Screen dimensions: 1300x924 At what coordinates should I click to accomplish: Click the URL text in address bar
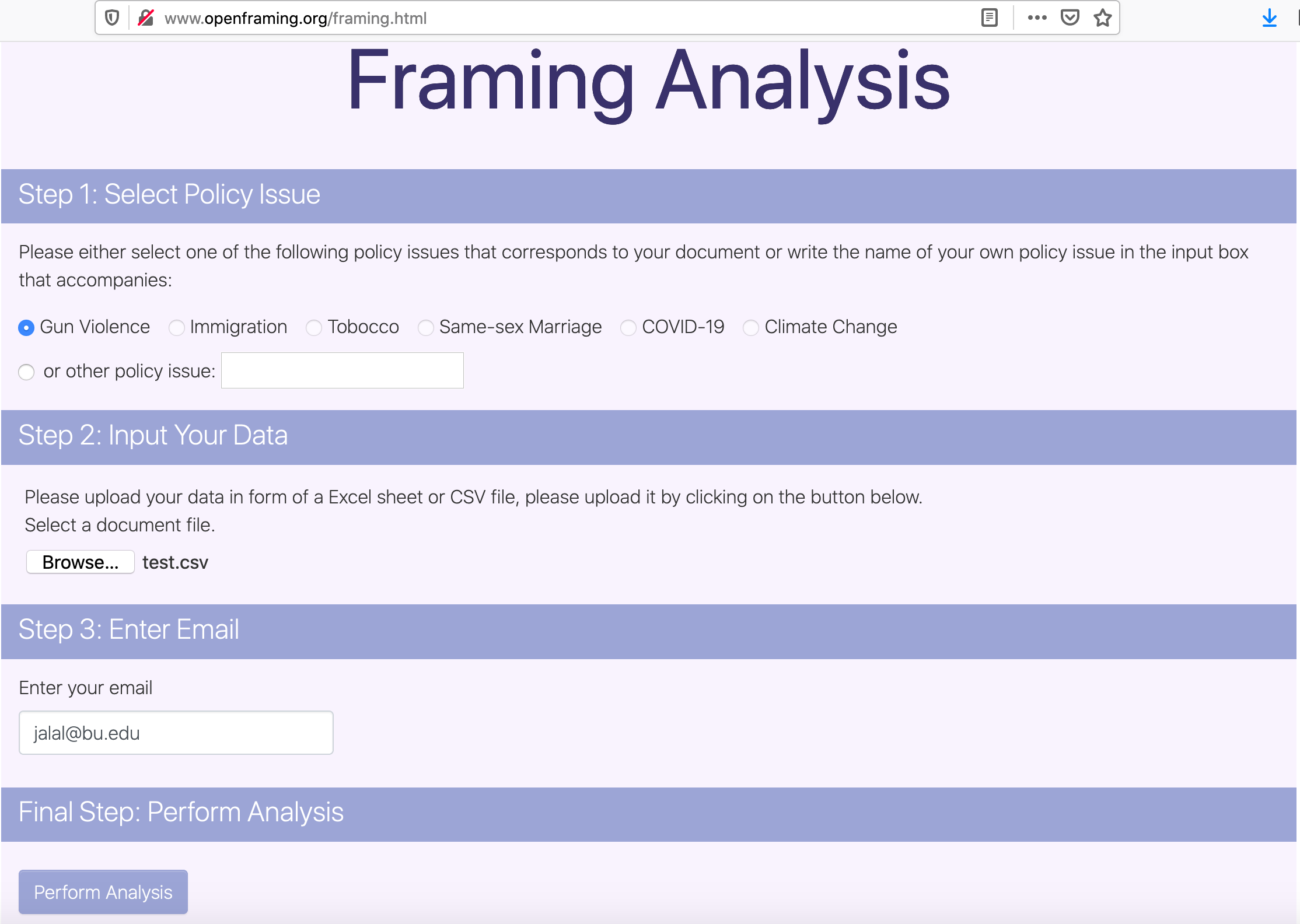pos(295,18)
